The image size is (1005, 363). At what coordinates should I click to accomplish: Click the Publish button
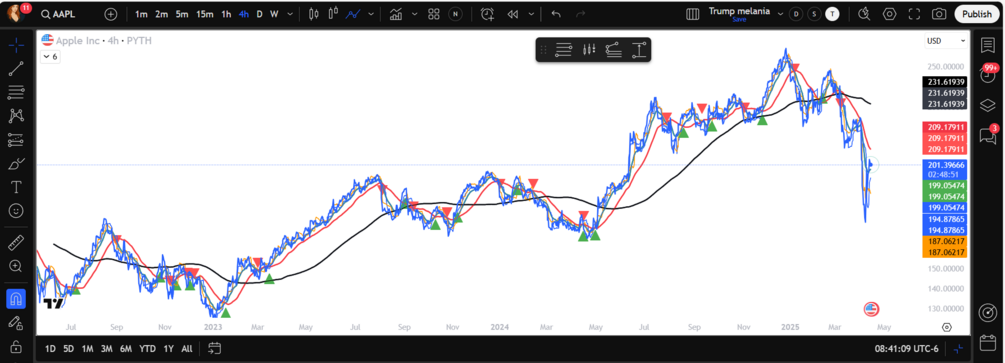(x=977, y=14)
